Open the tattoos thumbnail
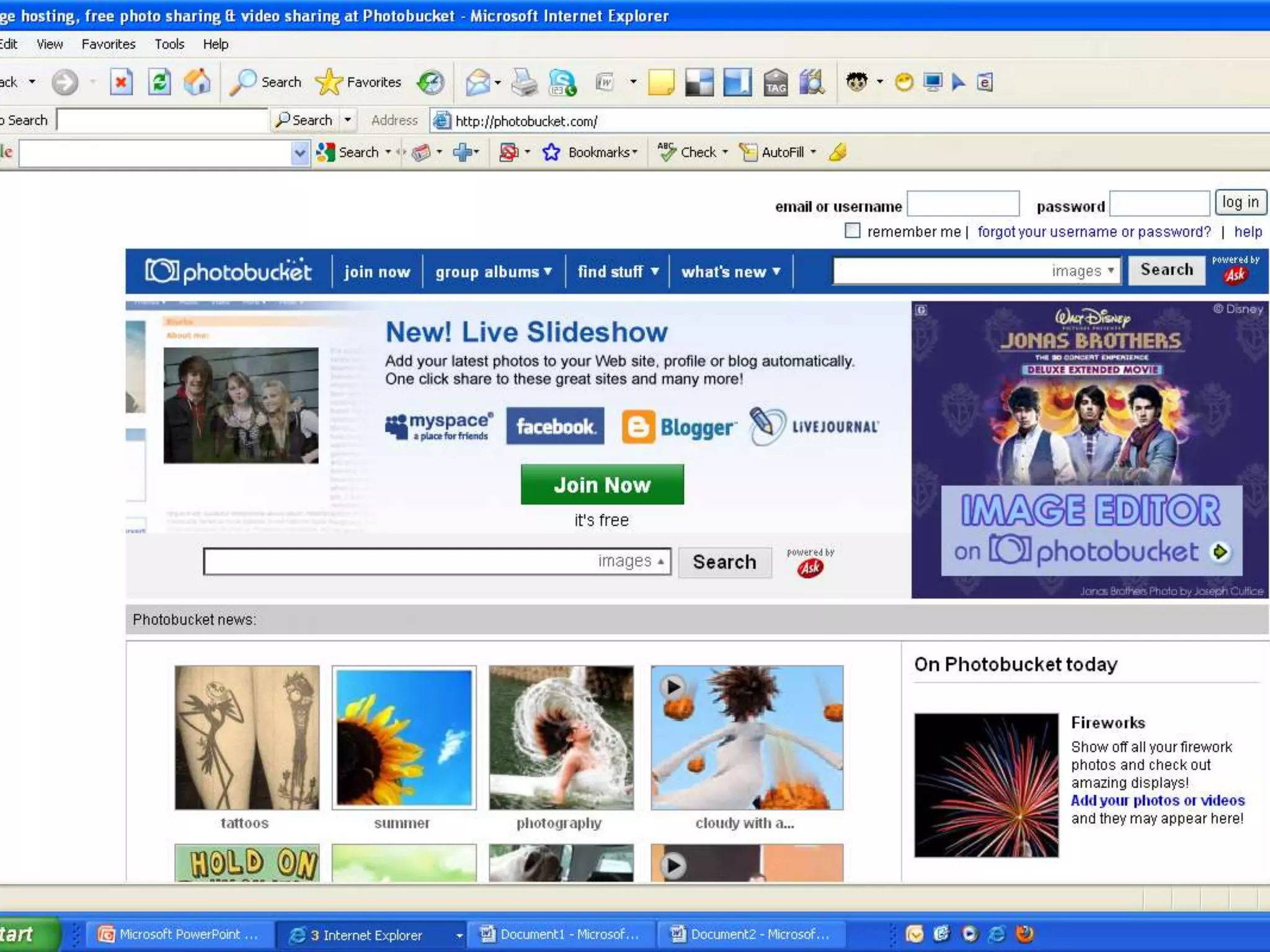Screen dimensions: 1270x952 pos(247,738)
